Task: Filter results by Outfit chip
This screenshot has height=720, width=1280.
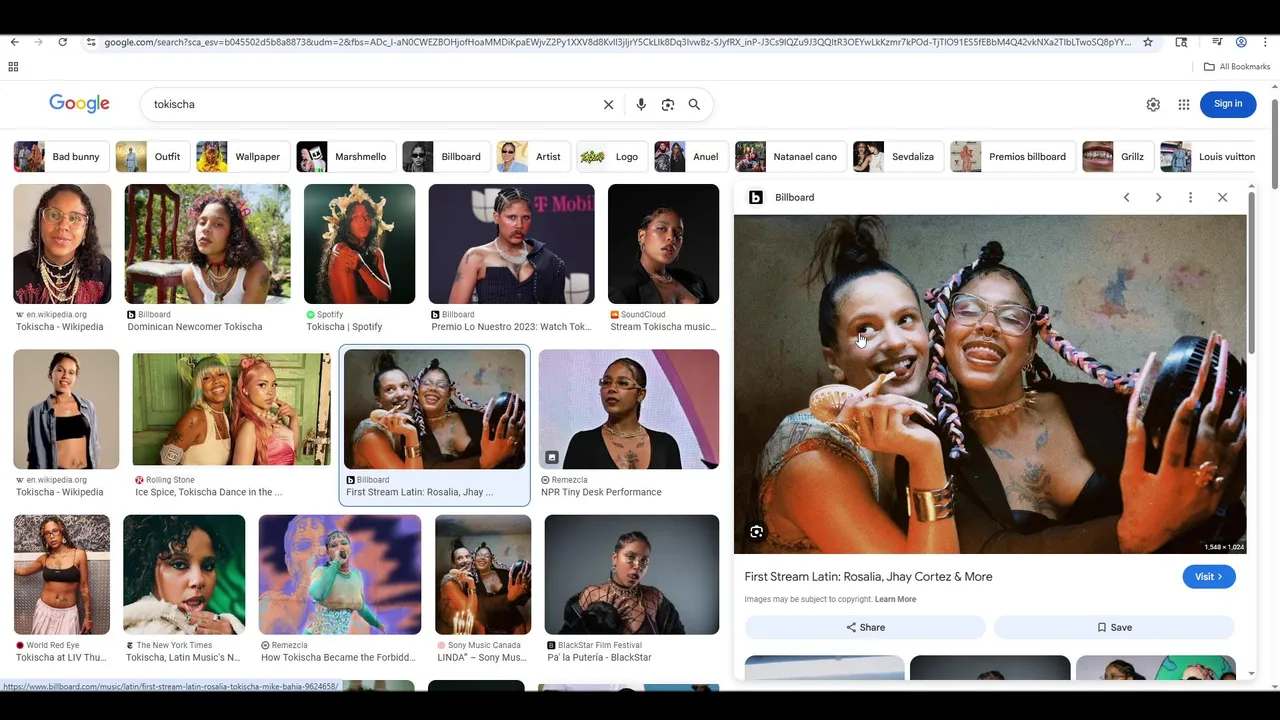Action: tap(151, 157)
